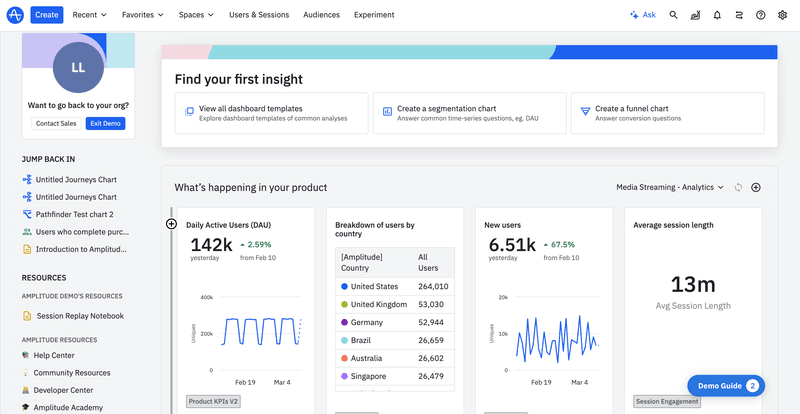Click plus icon beside the refresh icon
This screenshot has width=800, height=414.
pyautogui.click(x=756, y=187)
